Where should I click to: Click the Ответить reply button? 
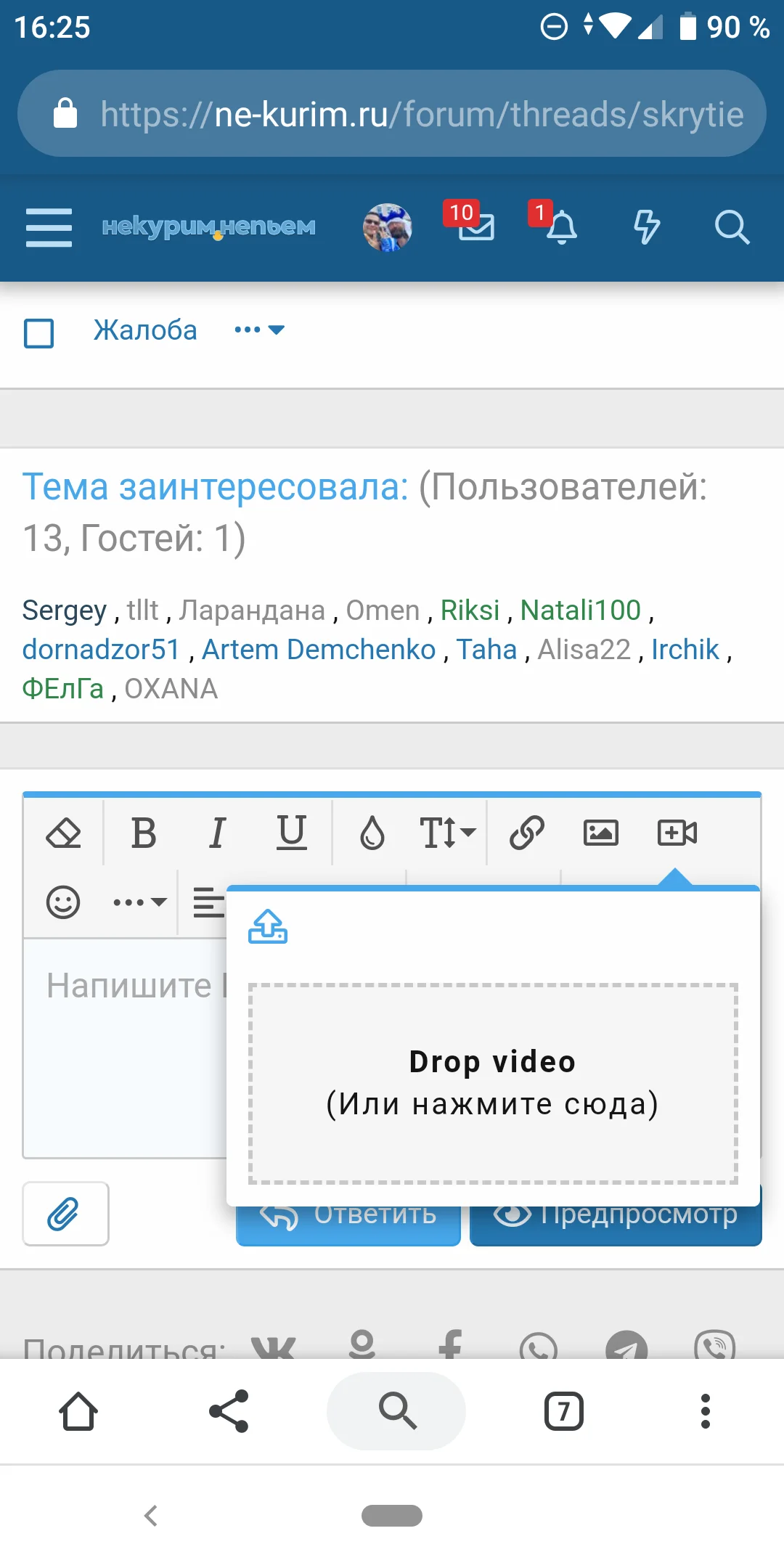[348, 1225]
